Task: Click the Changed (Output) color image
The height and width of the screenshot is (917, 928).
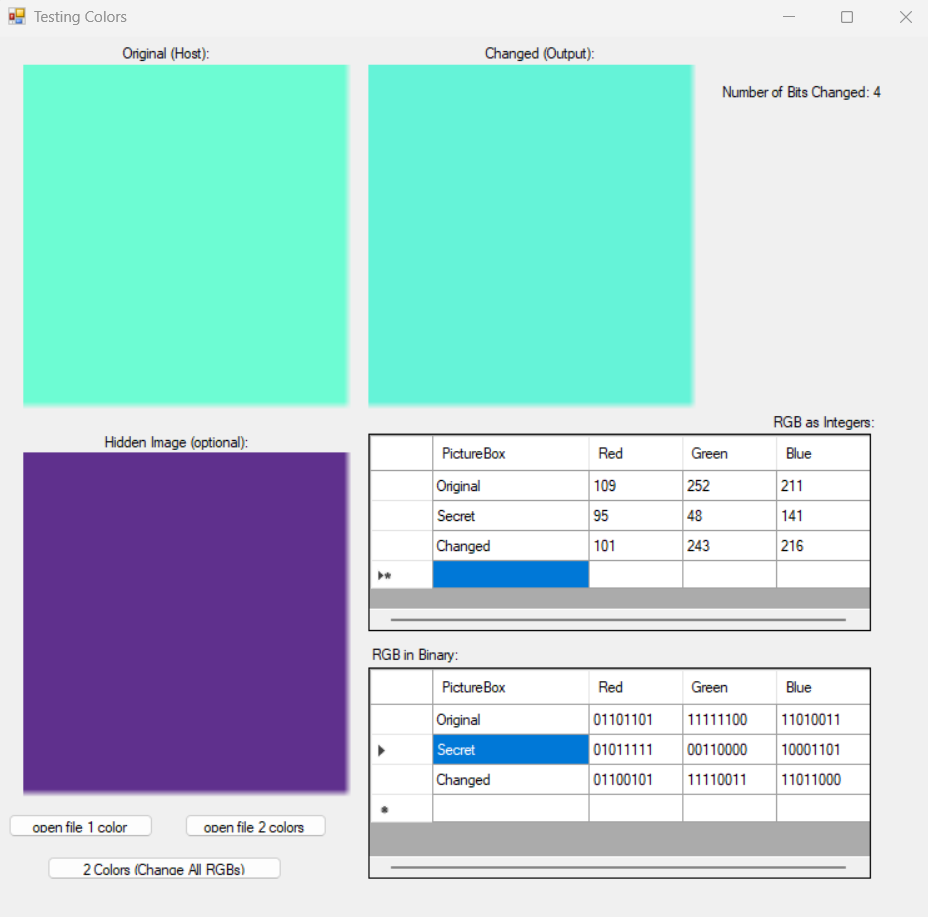Action: tap(530, 235)
